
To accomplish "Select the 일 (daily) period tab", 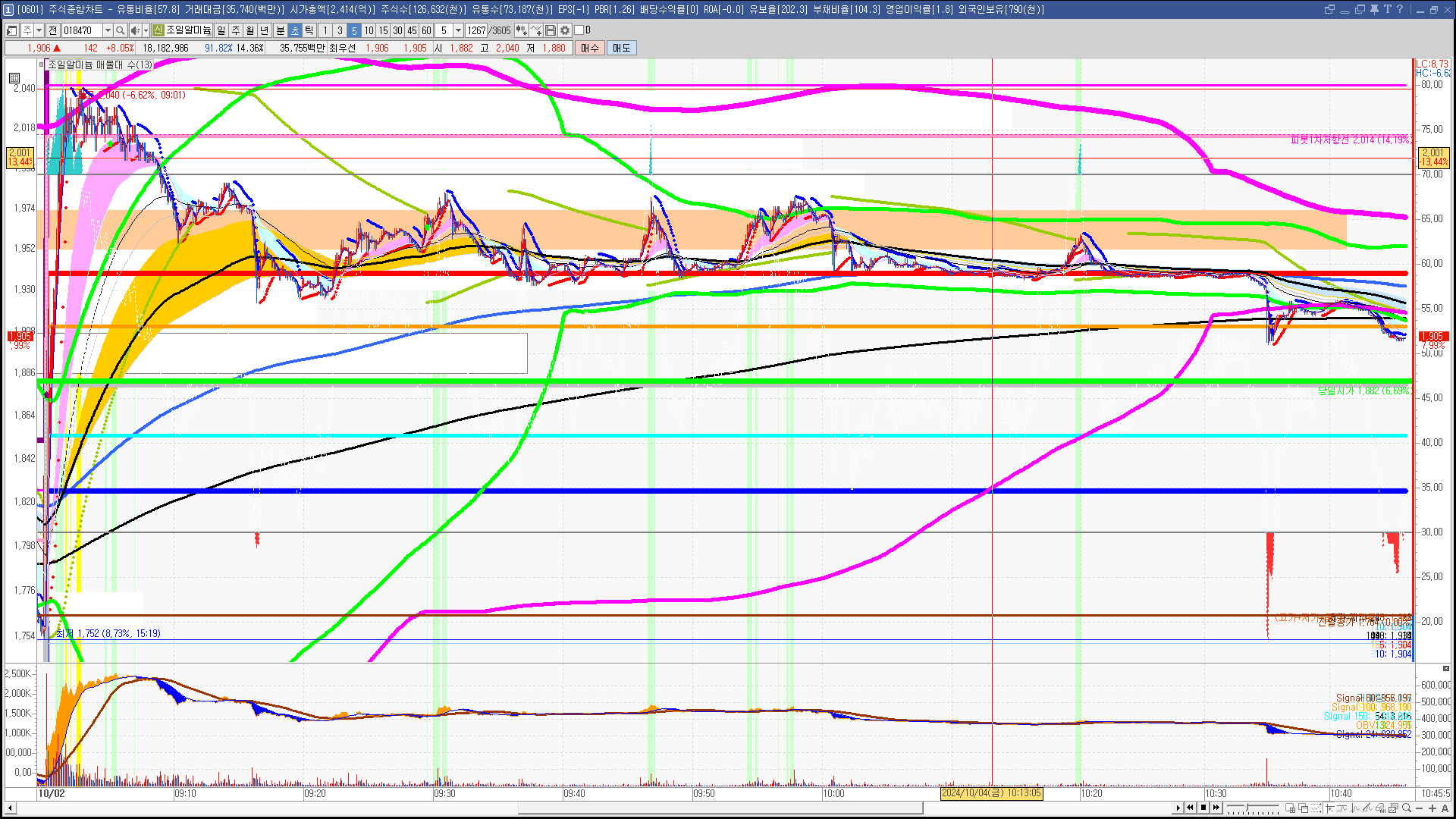I will (221, 30).
